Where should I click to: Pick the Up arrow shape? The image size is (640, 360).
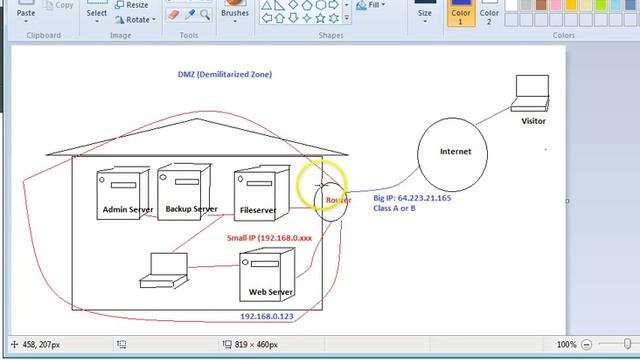point(280,18)
